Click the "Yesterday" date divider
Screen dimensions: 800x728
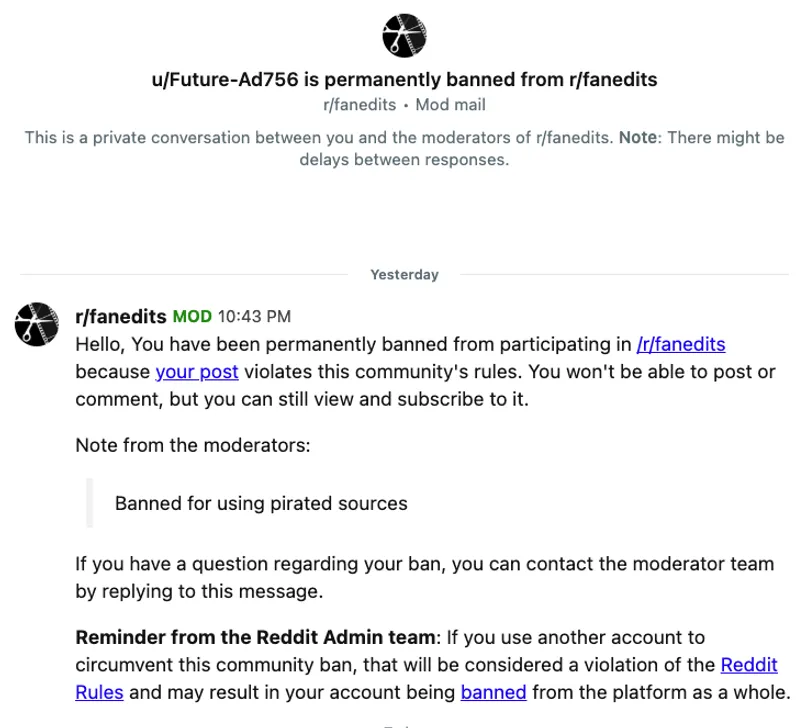coord(404,274)
